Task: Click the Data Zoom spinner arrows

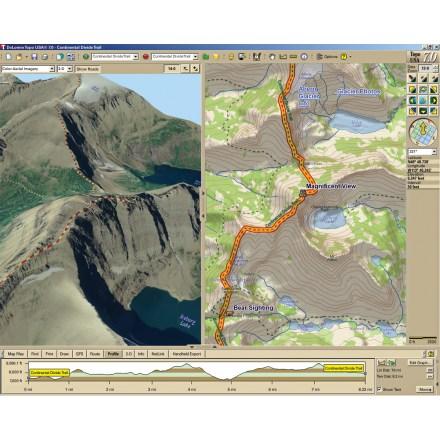Action: click(x=435, y=68)
